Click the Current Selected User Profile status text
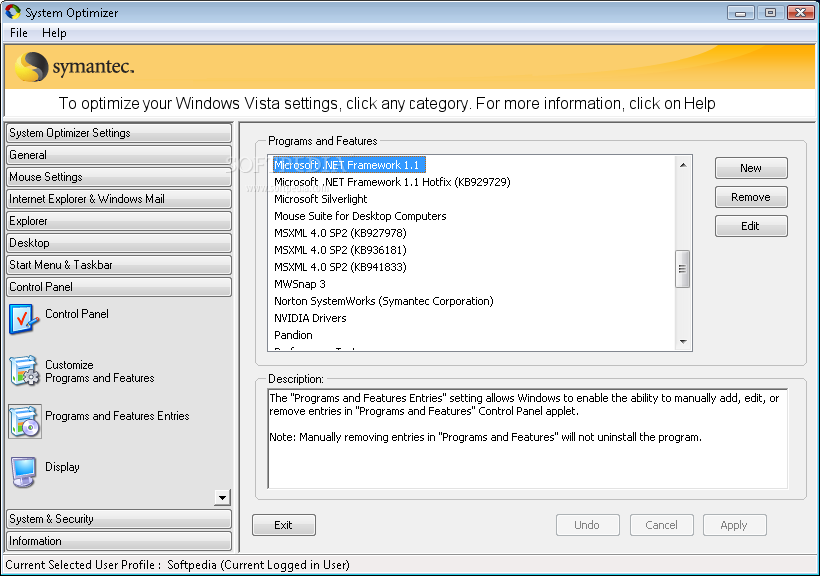Screen dimensions: 820x576 click(x=177, y=565)
